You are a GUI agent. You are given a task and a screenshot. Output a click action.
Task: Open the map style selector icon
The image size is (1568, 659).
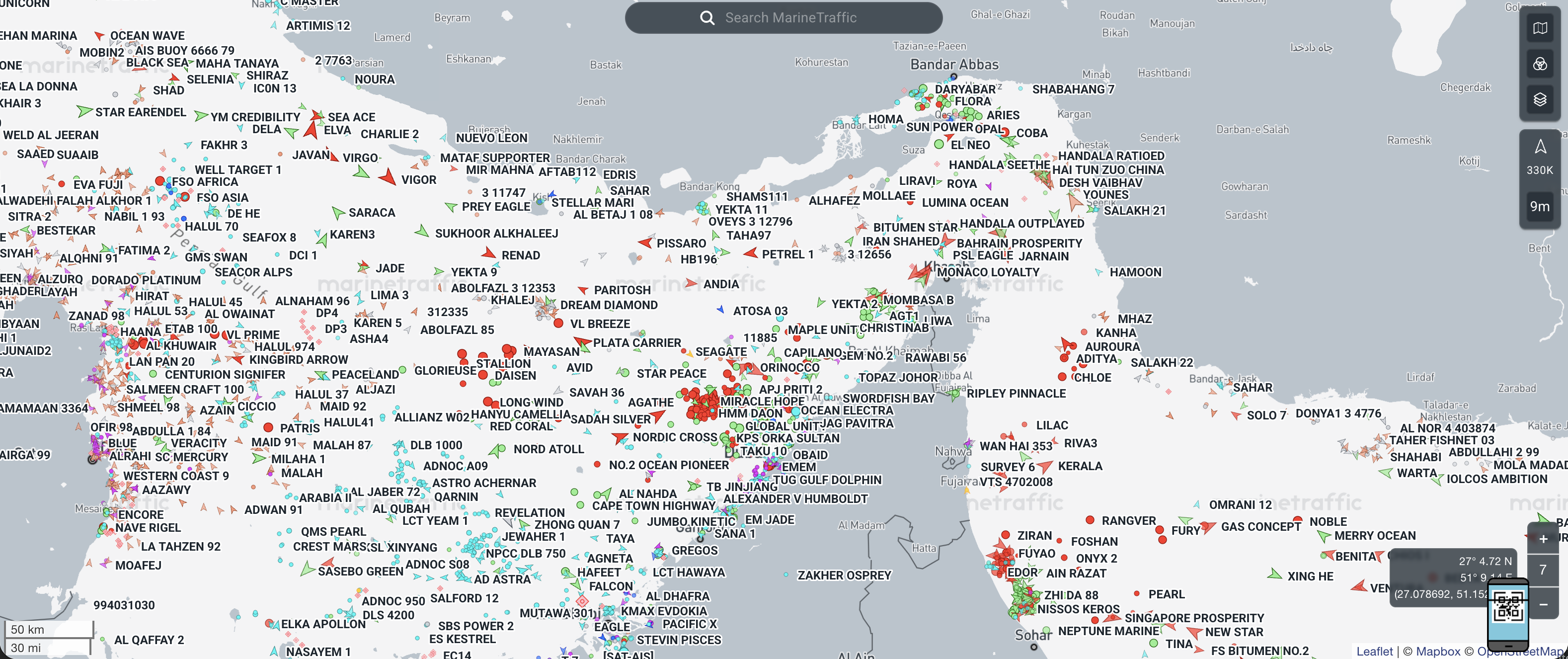point(1539,28)
